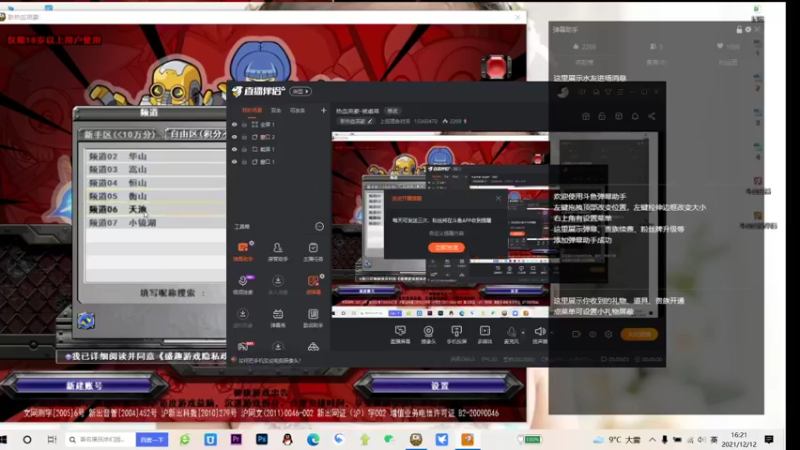Viewport: 800px width, 450px height.
Task: Toggle visibility of the 窗口 2 source
Action: click(x=234, y=137)
